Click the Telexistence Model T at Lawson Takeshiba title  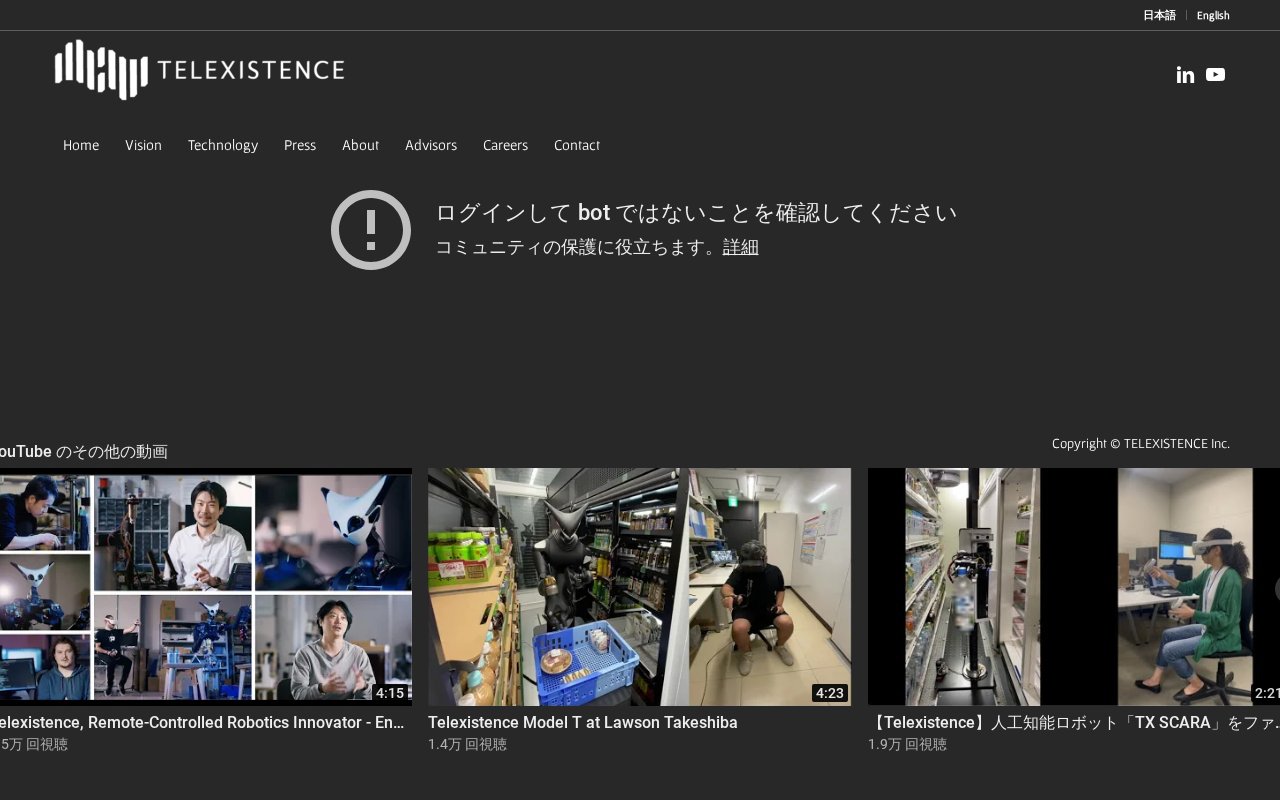coord(583,722)
